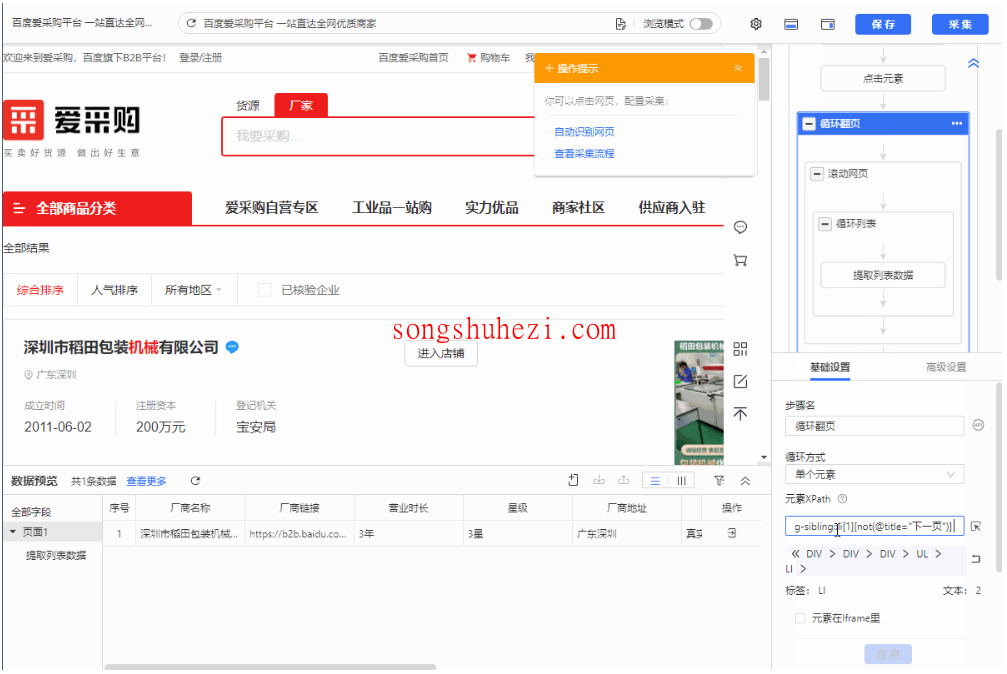Collapse the 页面1 tree node
This screenshot has width=1007, height=674.
tap(13, 532)
